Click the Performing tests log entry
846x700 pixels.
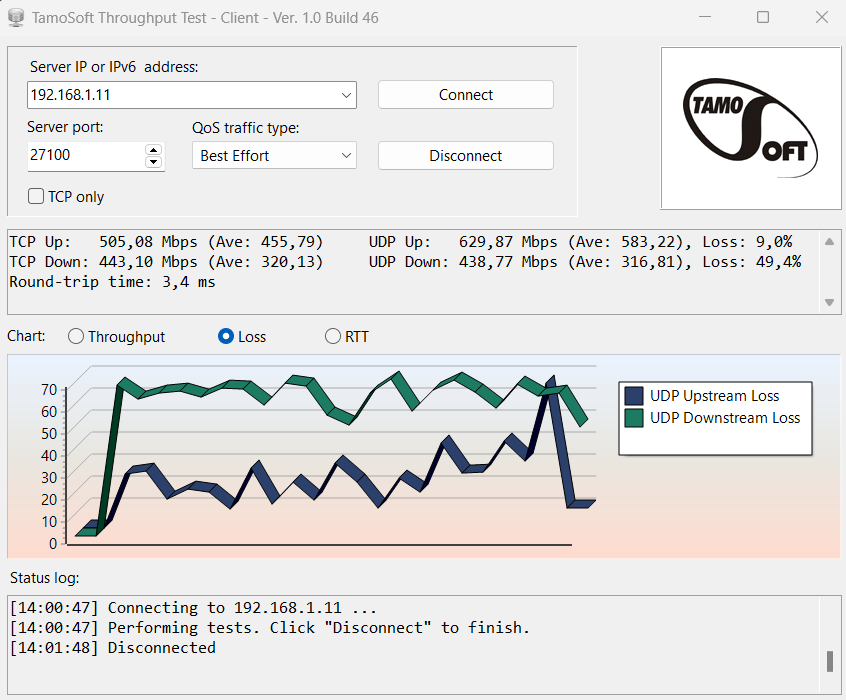pyautogui.click(x=270, y=628)
